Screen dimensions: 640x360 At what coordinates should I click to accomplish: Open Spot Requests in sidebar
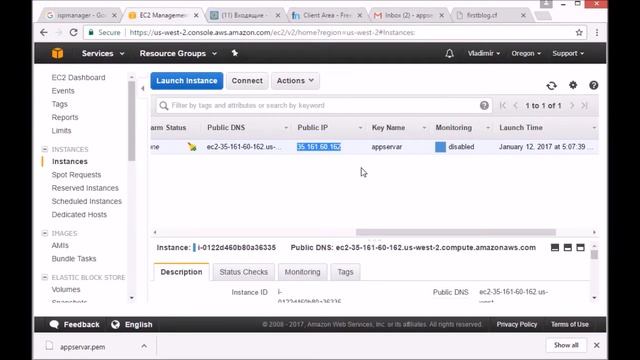coord(76,175)
